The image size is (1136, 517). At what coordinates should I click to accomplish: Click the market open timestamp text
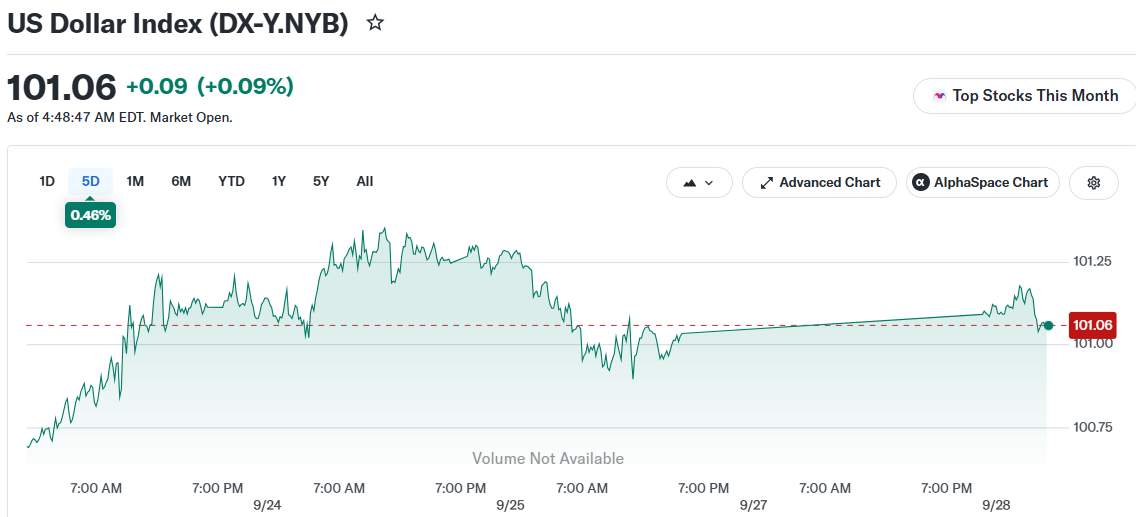[120, 117]
